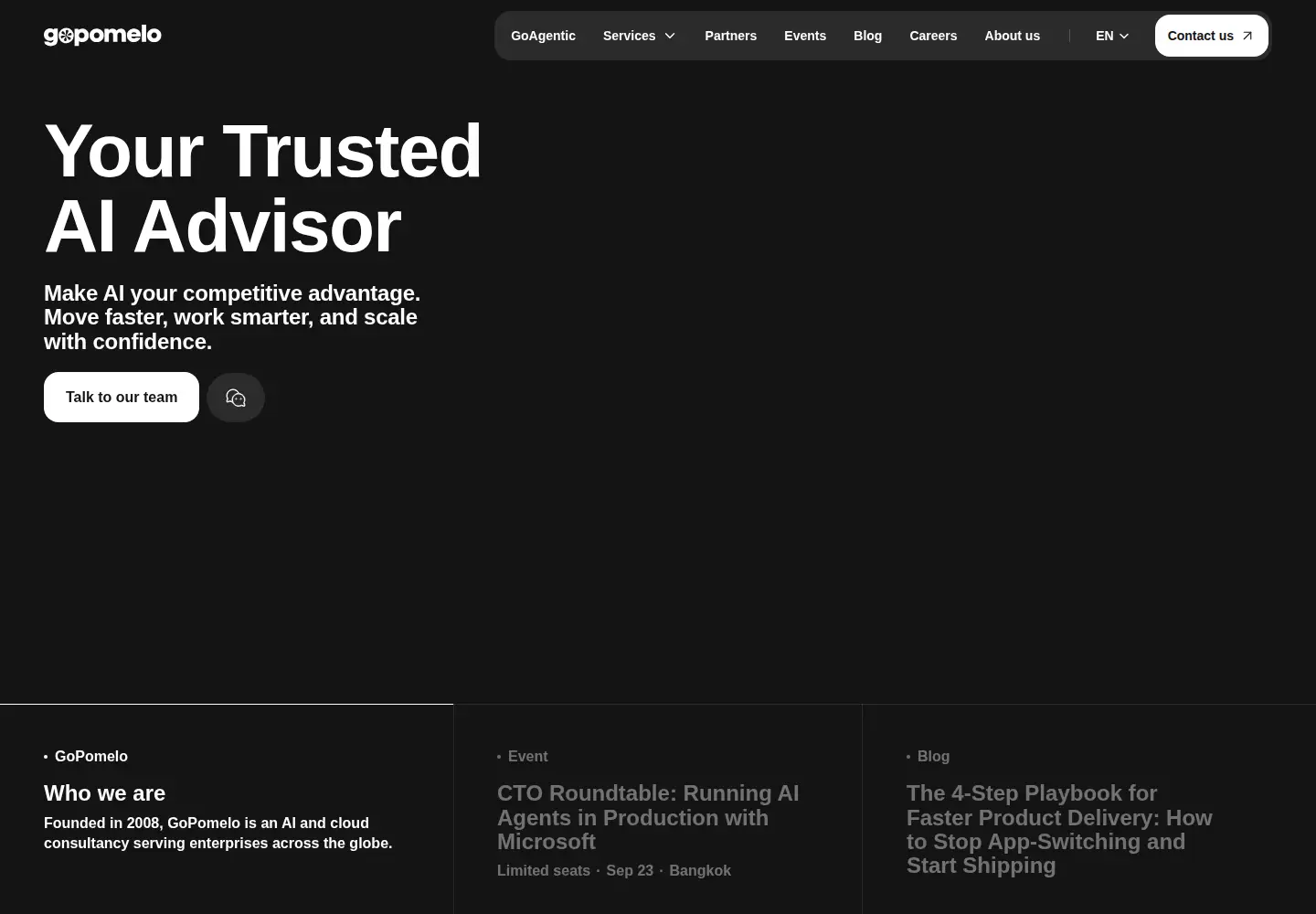1316x914 pixels.
Task: Navigate to the Blog menu item
Action: coord(867,36)
